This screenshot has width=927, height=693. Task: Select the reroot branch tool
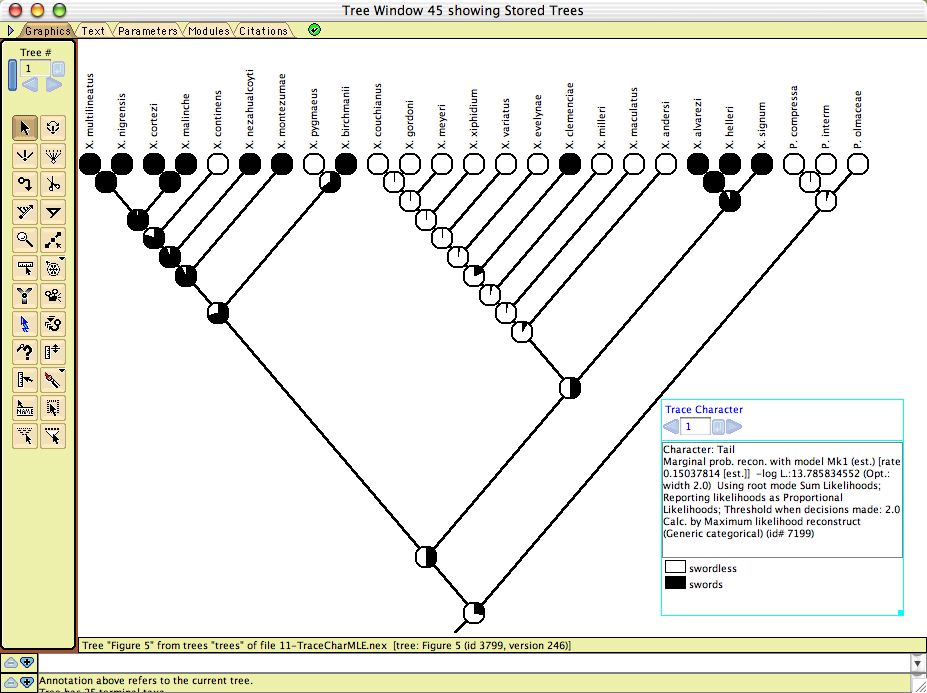[x=25, y=183]
